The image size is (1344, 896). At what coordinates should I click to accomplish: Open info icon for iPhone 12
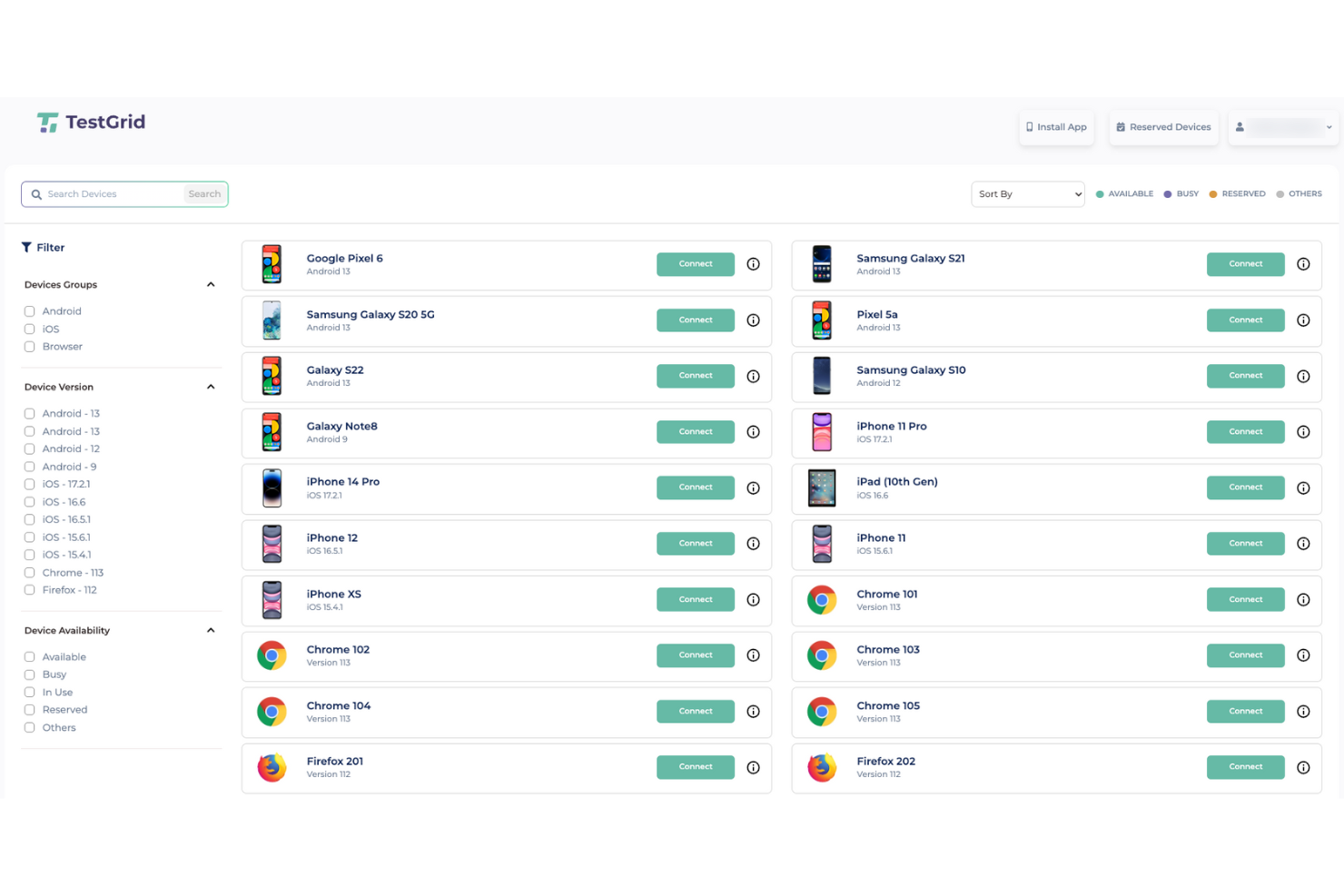point(753,544)
